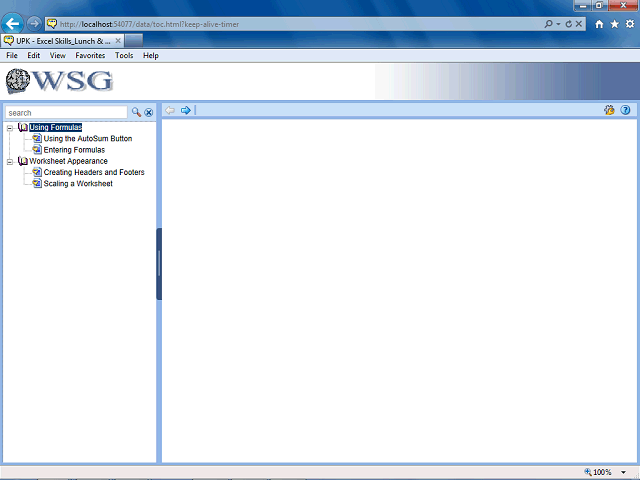Collapse the Using Formulas module
This screenshot has width=640, height=480.
tap(10, 128)
